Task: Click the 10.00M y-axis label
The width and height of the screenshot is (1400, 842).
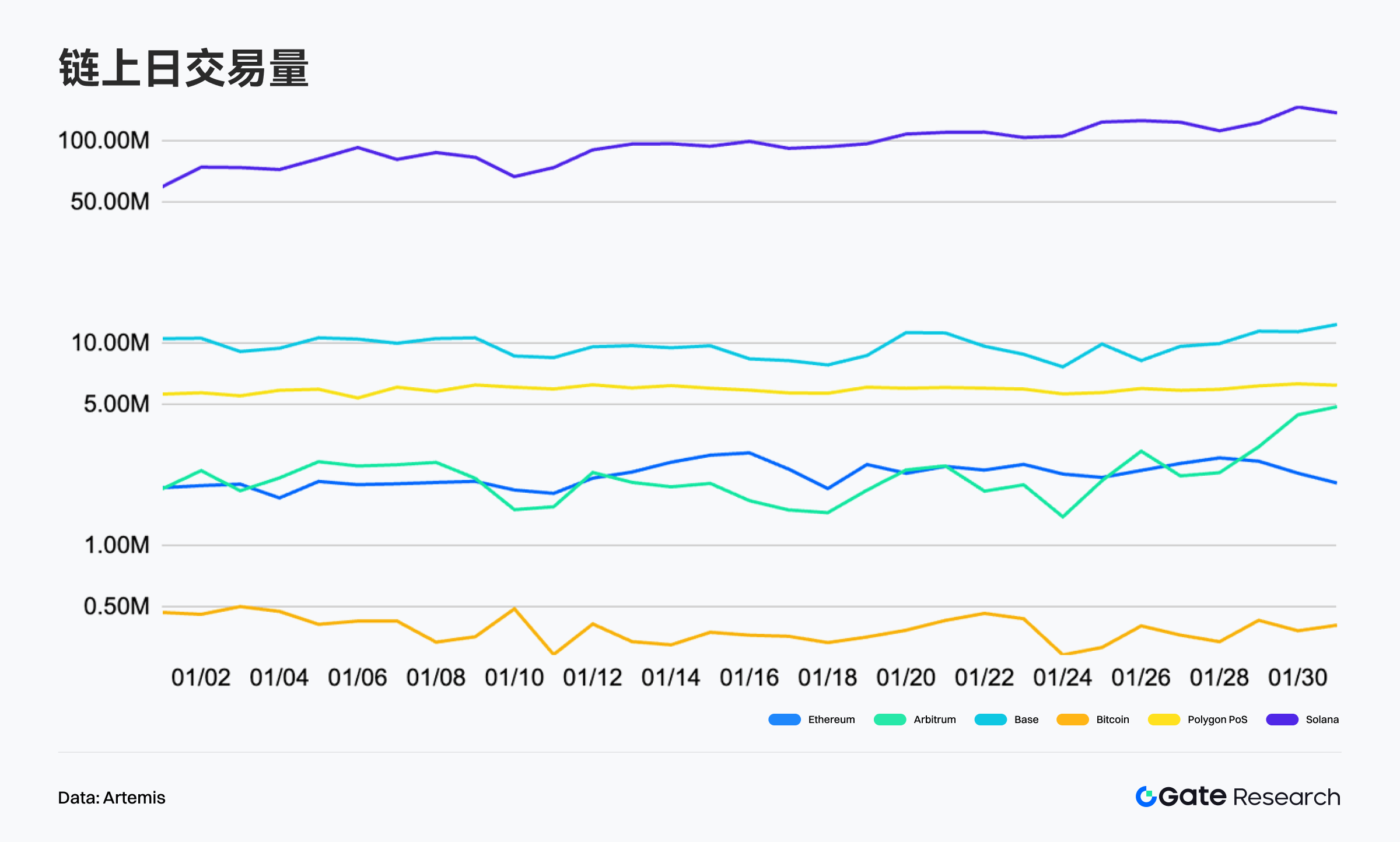Action: [110, 343]
